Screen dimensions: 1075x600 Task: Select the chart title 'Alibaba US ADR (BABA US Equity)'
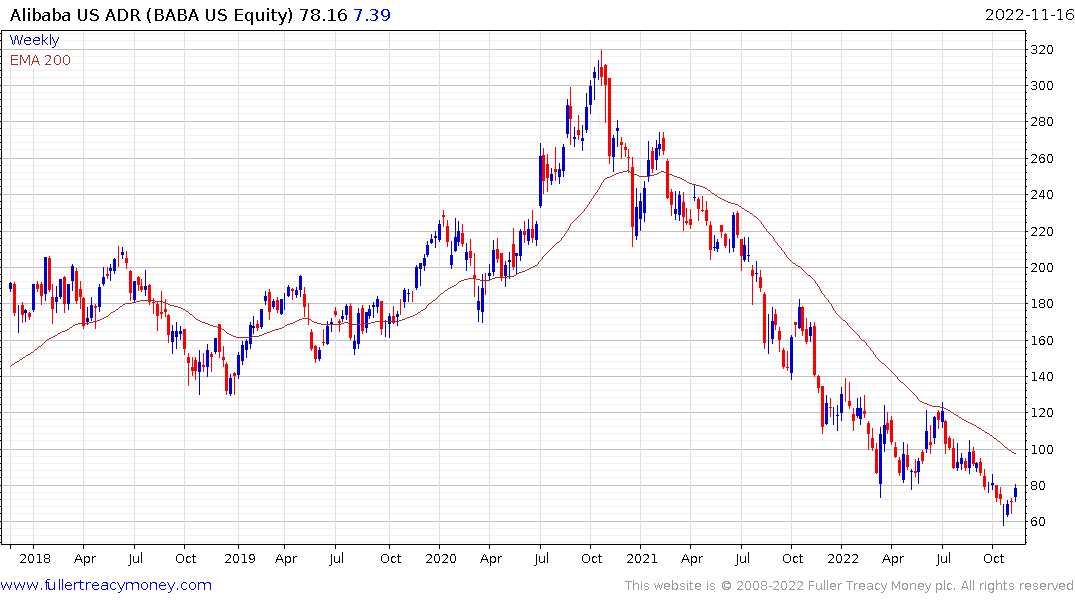152,14
